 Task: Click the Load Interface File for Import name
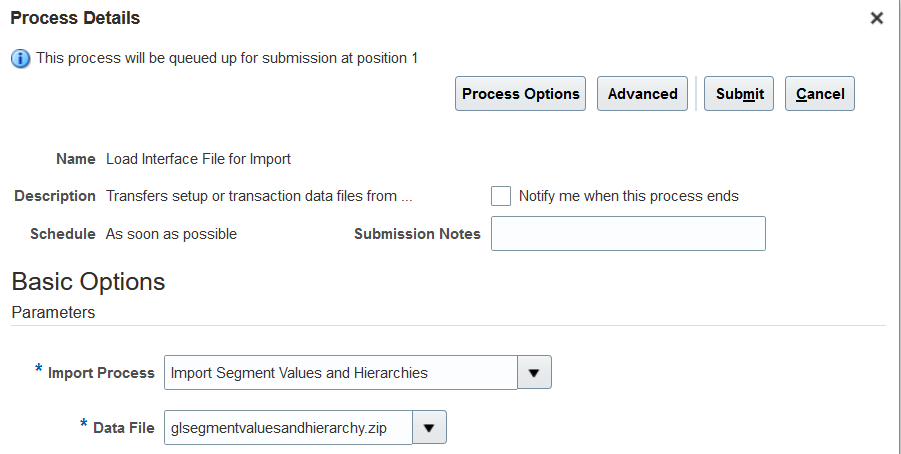coord(198,159)
